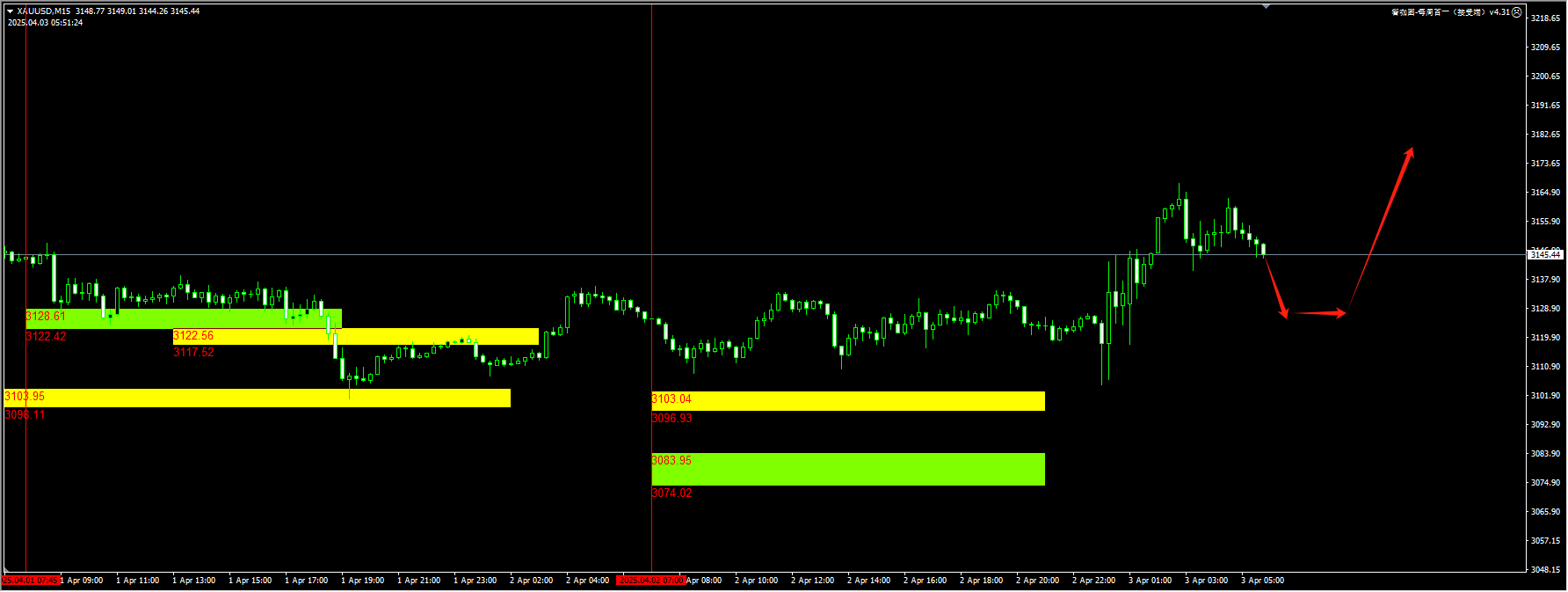This screenshot has width=1568, height=592.
Task: Click the gray chart shift triangle marker
Action: pyautogui.click(x=1266, y=6)
